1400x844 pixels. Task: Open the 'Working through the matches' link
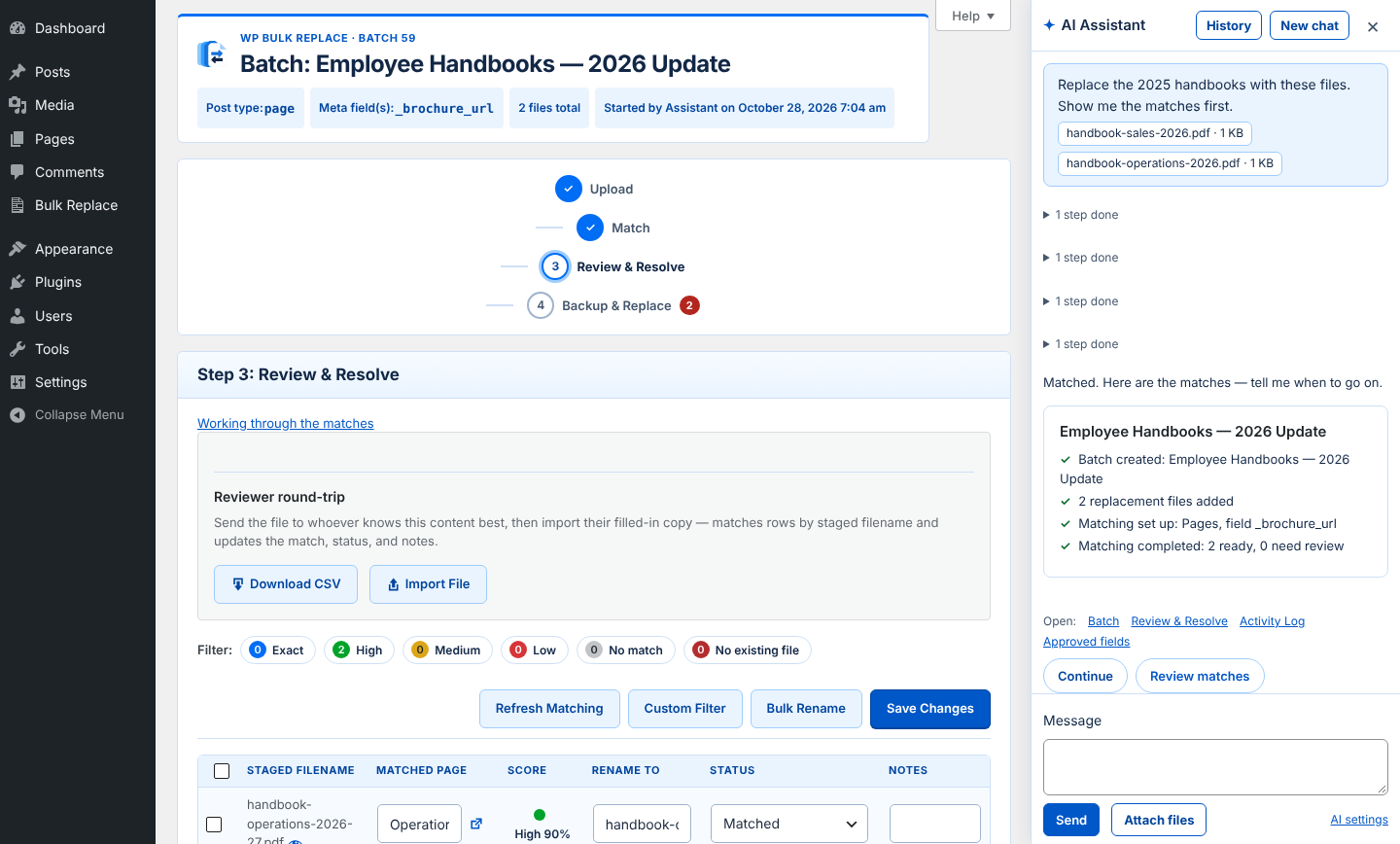click(x=286, y=423)
